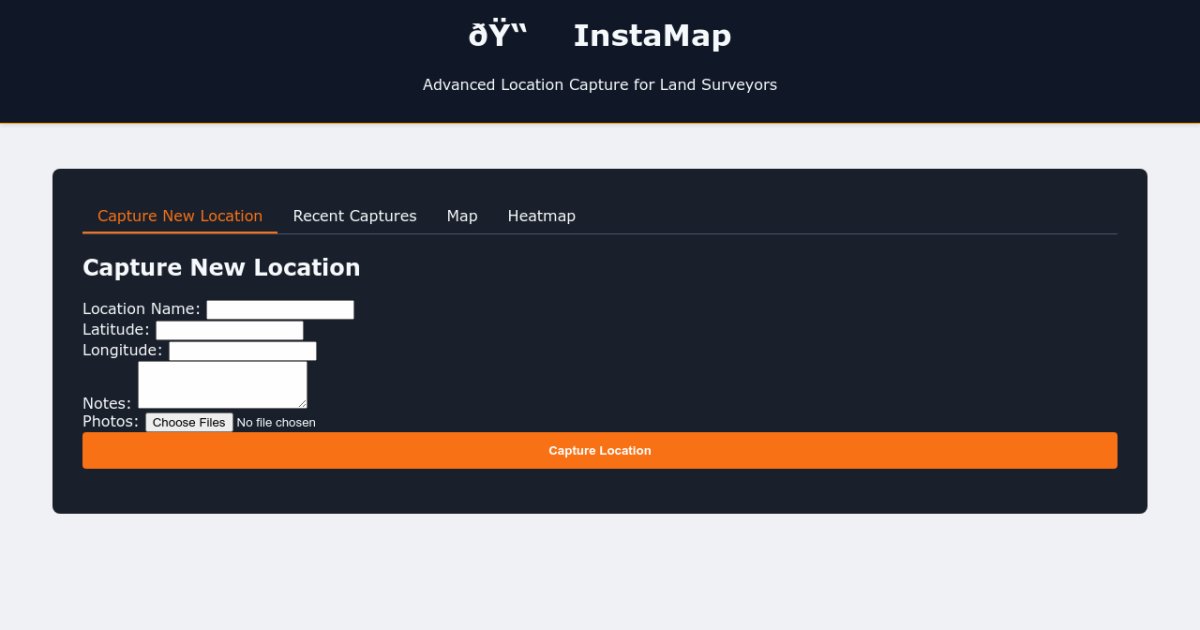
Task: Click the 'Location Name:' label text
Action: tap(140, 308)
